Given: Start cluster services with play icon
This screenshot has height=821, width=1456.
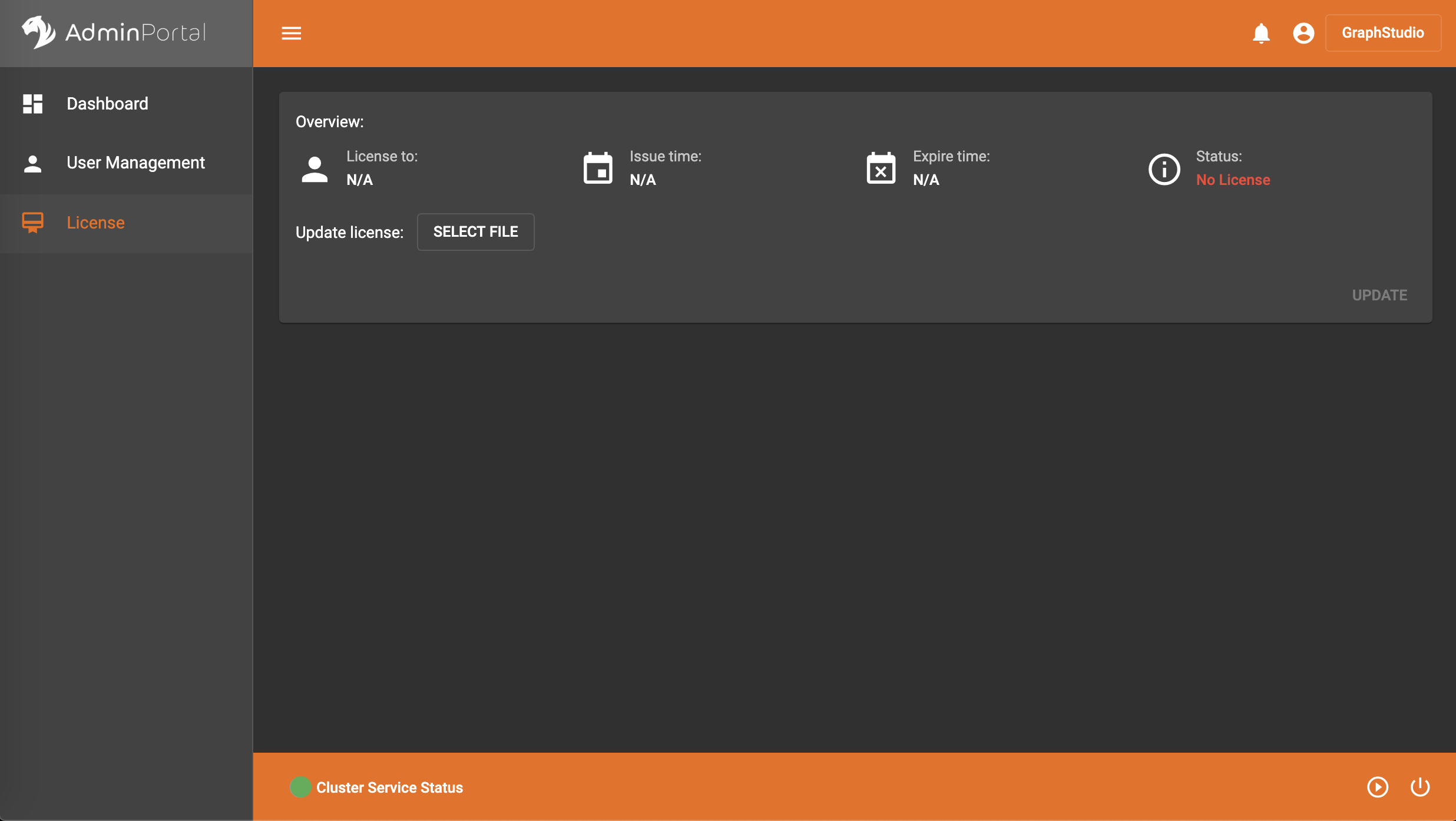Looking at the screenshot, I should pos(1377,787).
